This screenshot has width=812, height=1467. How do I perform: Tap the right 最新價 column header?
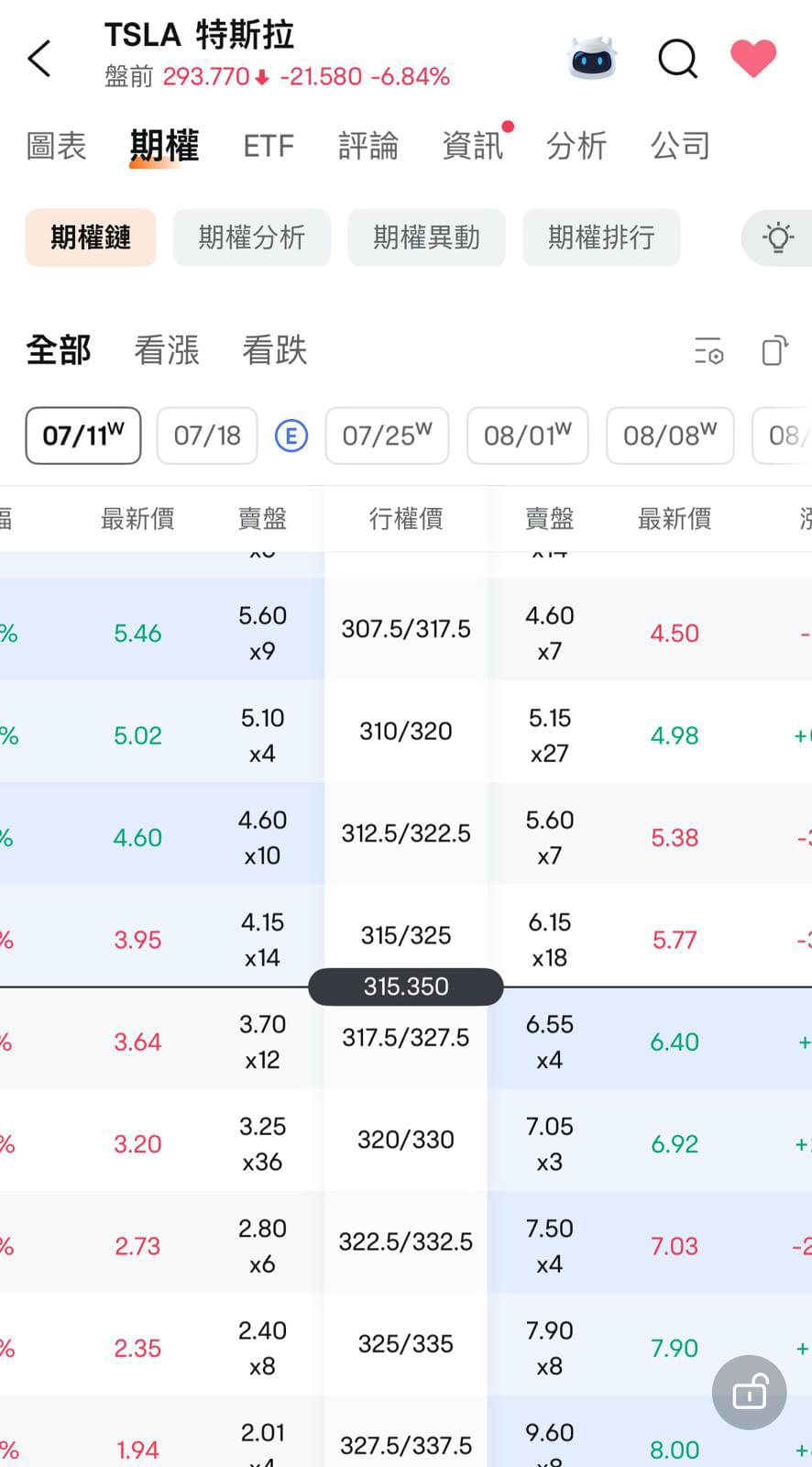pos(675,519)
